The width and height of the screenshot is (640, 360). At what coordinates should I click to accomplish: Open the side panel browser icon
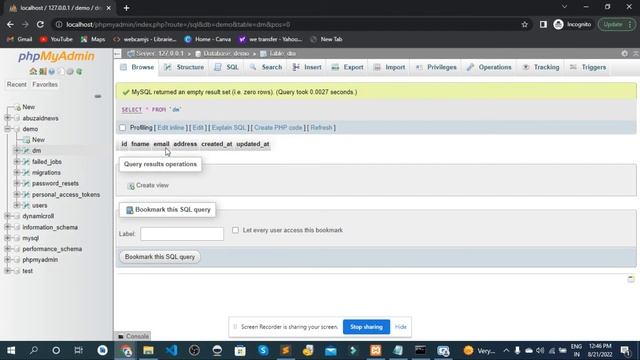(x=543, y=24)
